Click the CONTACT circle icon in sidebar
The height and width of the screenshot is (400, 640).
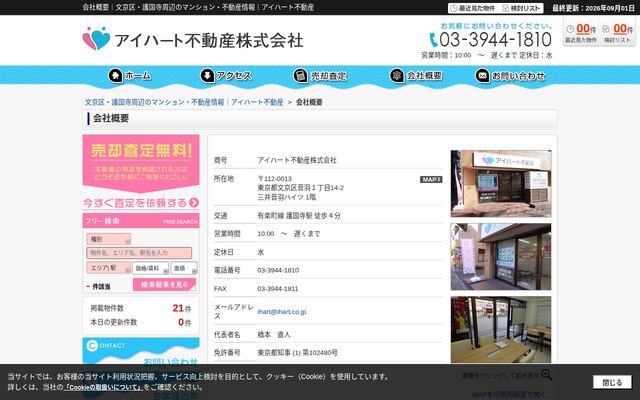pos(92,346)
